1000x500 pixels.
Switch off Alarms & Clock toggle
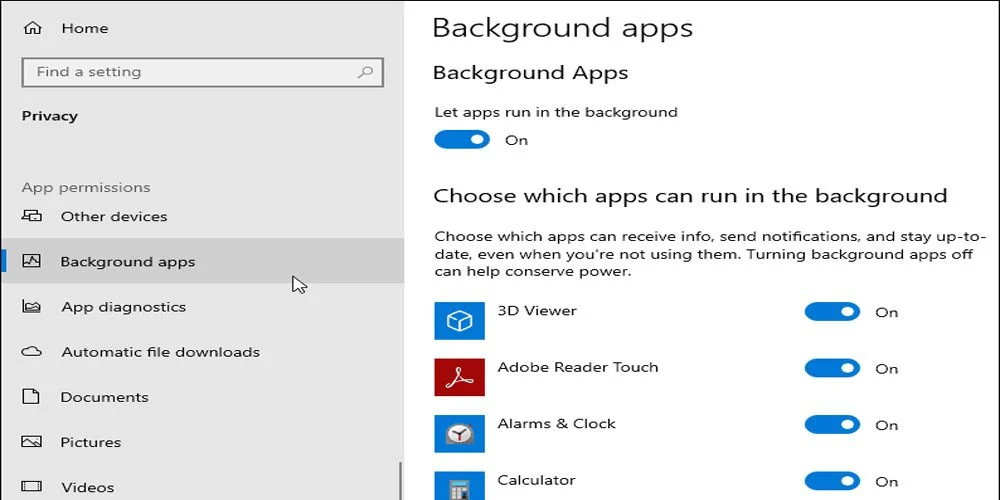tap(832, 425)
